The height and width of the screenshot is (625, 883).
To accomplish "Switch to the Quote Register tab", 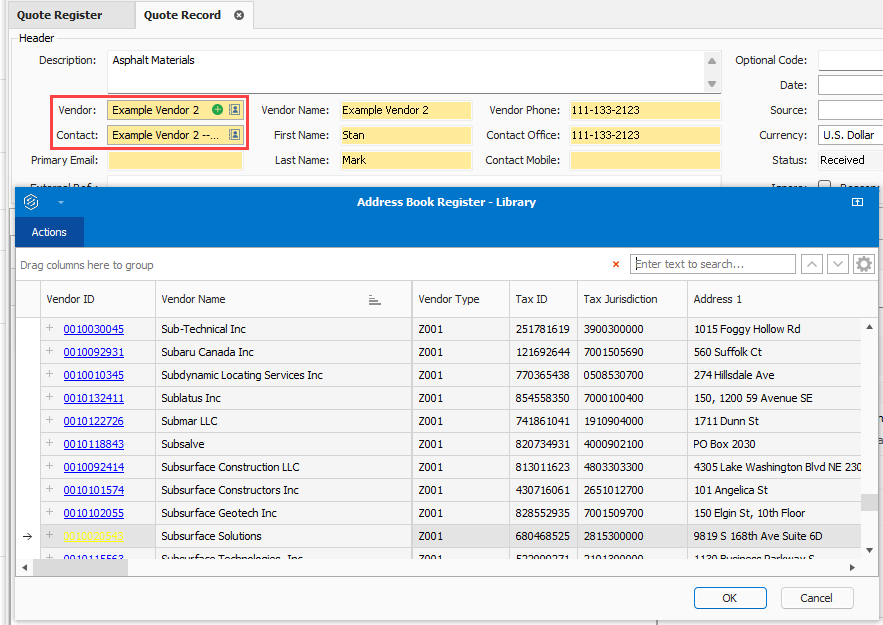I will (59, 15).
